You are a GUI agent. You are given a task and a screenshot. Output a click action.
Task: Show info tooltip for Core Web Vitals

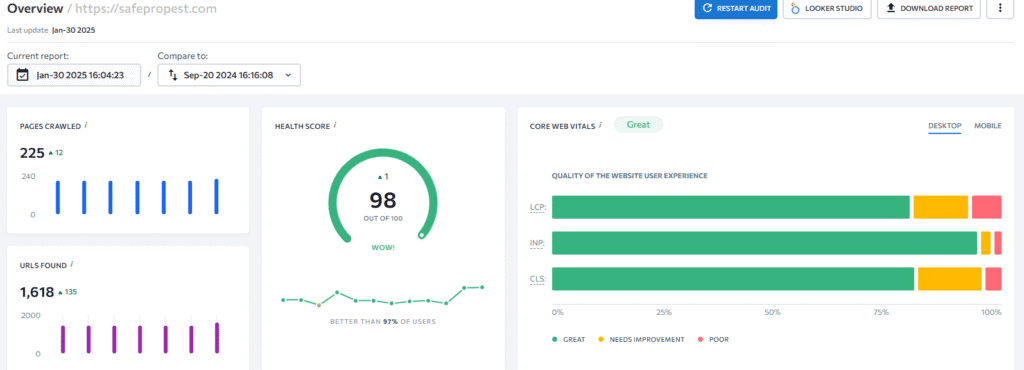pyautogui.click(x=600, y=125)
